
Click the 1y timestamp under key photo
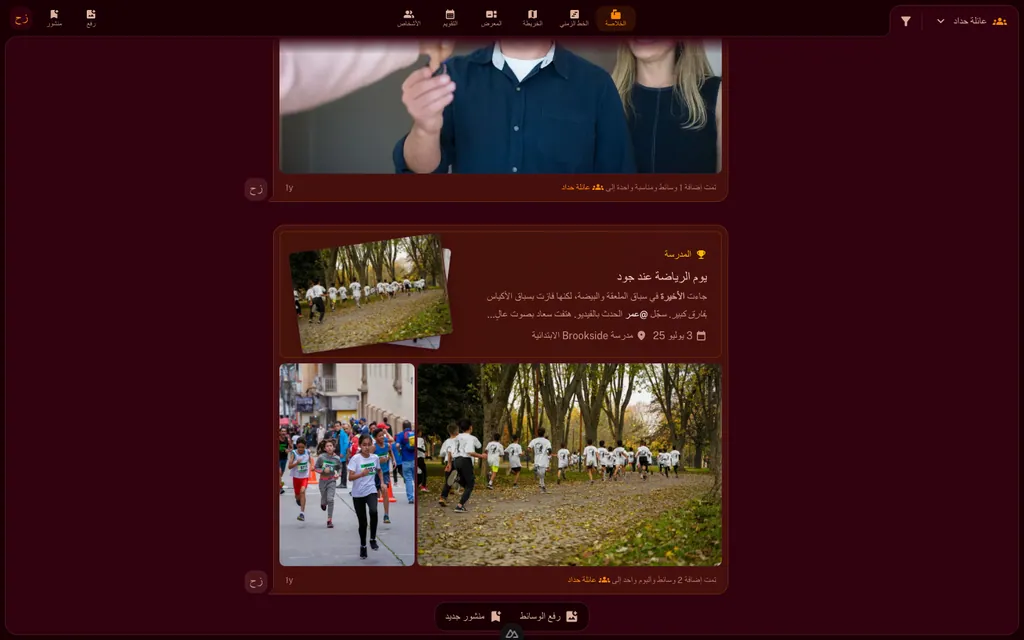click(289, 188)
